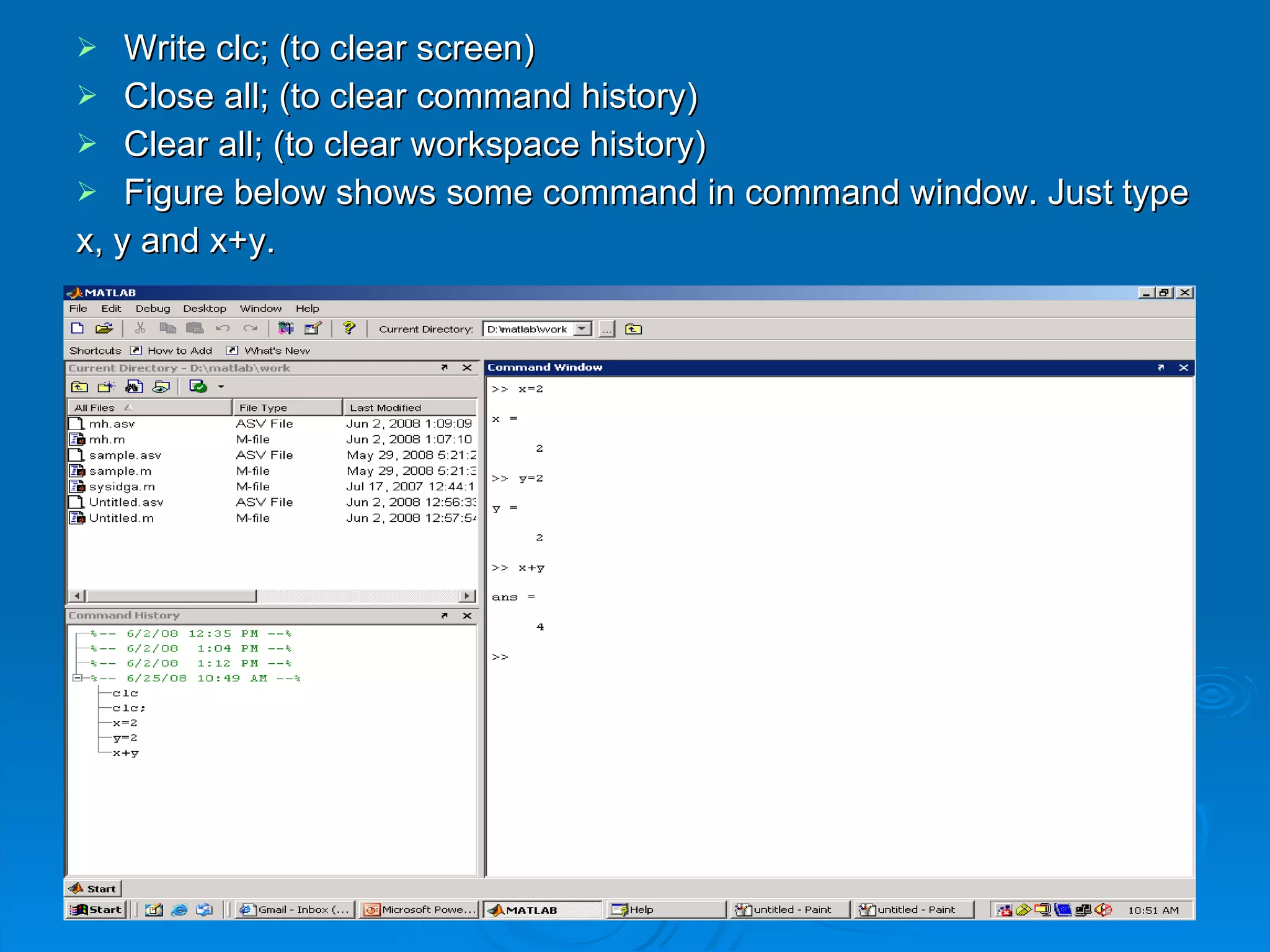The width and height of the screenshot is (1270, 952).
Task: Click the browse for folder ellipsis button
Action: click(x=606, y=329)
